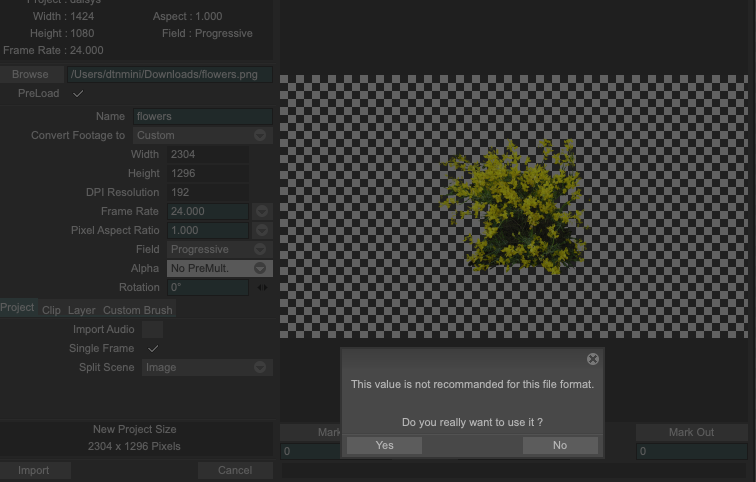Click the "Field : Progressive" project info
The image size is (756, 482).
[x=207, y=33]
